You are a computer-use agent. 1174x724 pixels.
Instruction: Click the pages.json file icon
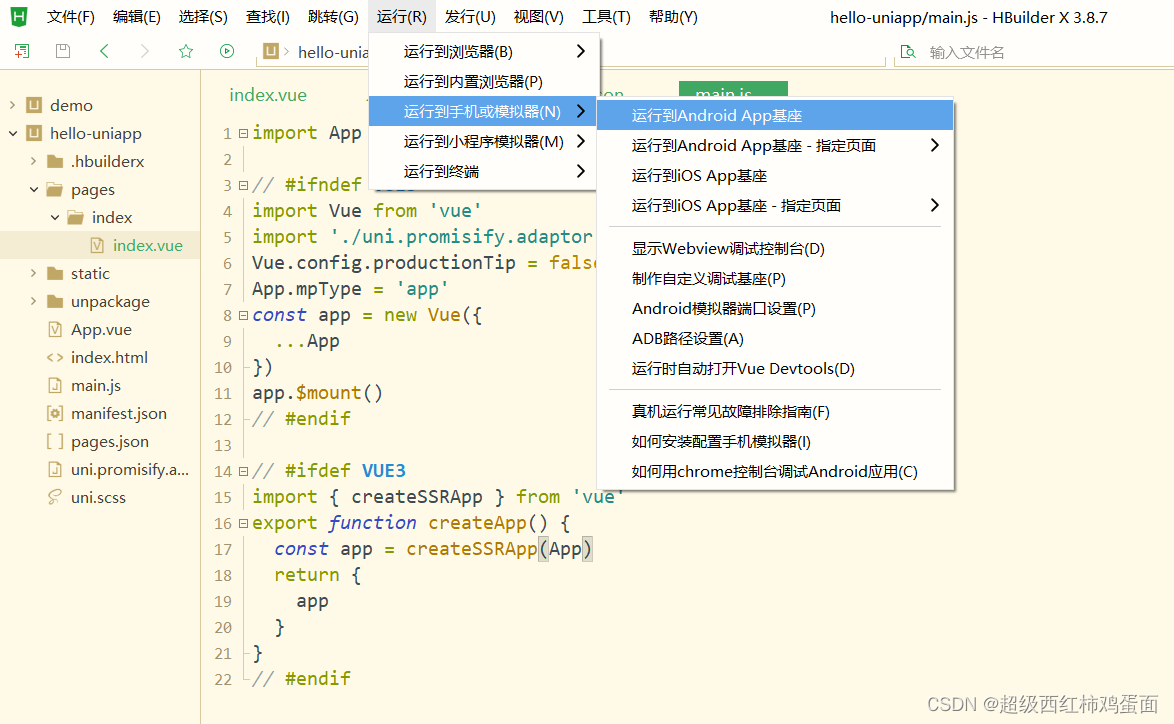point(55,442)
